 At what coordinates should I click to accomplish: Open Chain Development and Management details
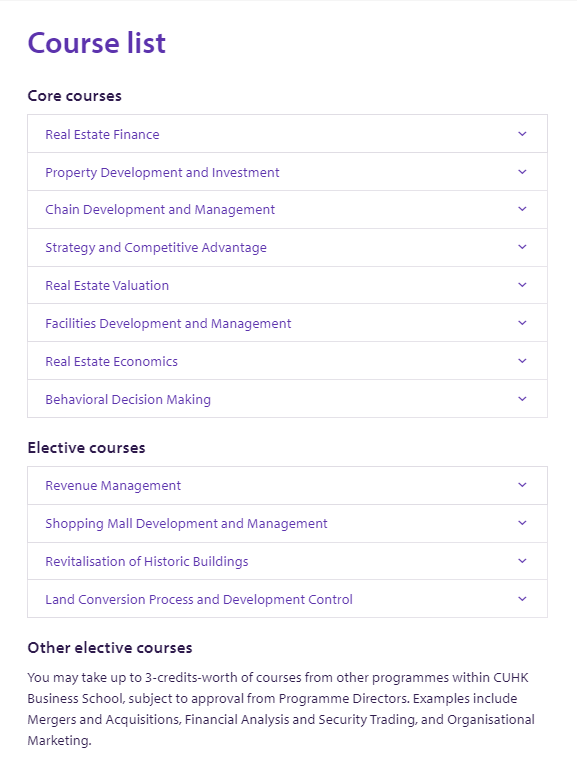(287, 210)
